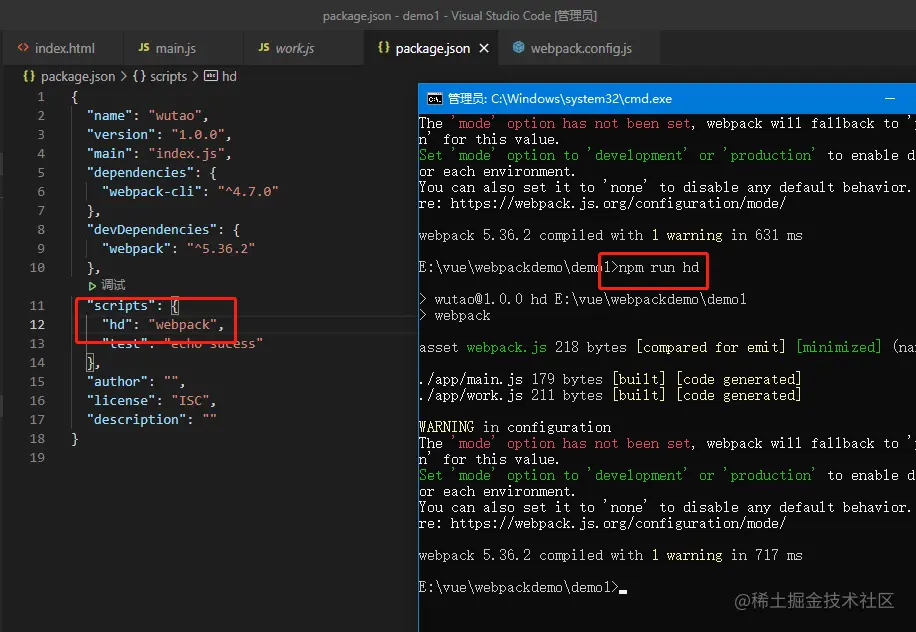Click the "description" key on line 17
The width and height of the screenshot is (916, 632).
(x=136, y=420)
